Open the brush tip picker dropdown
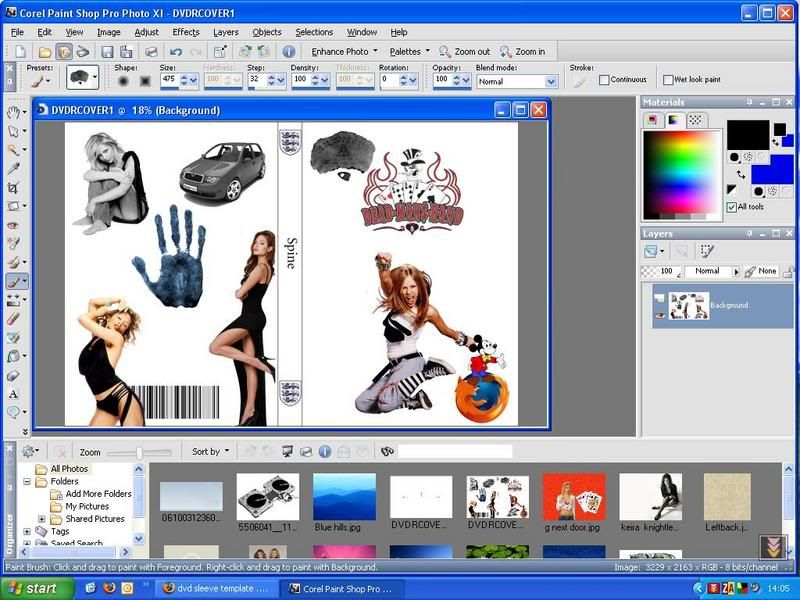This screenshot has width=800, height=600. tap(82, 78)
